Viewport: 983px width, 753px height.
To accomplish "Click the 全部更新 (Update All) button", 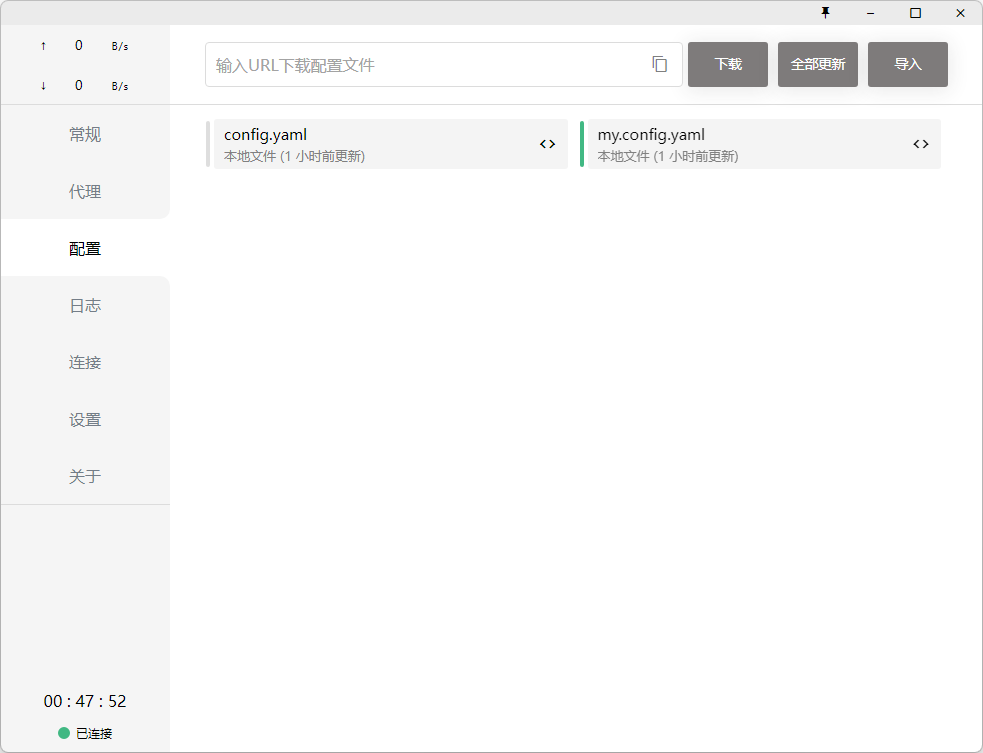I will tap(817, 64).
